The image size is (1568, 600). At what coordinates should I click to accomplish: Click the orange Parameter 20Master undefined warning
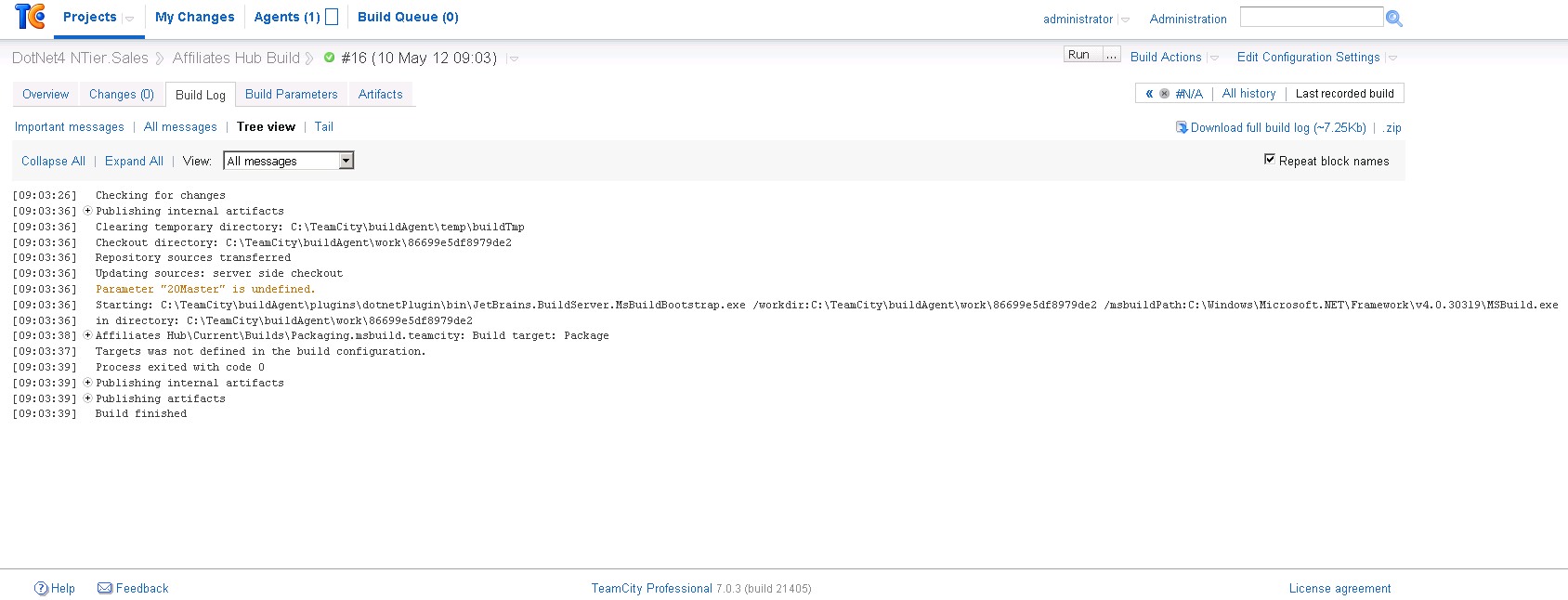(x=205, y=289)
